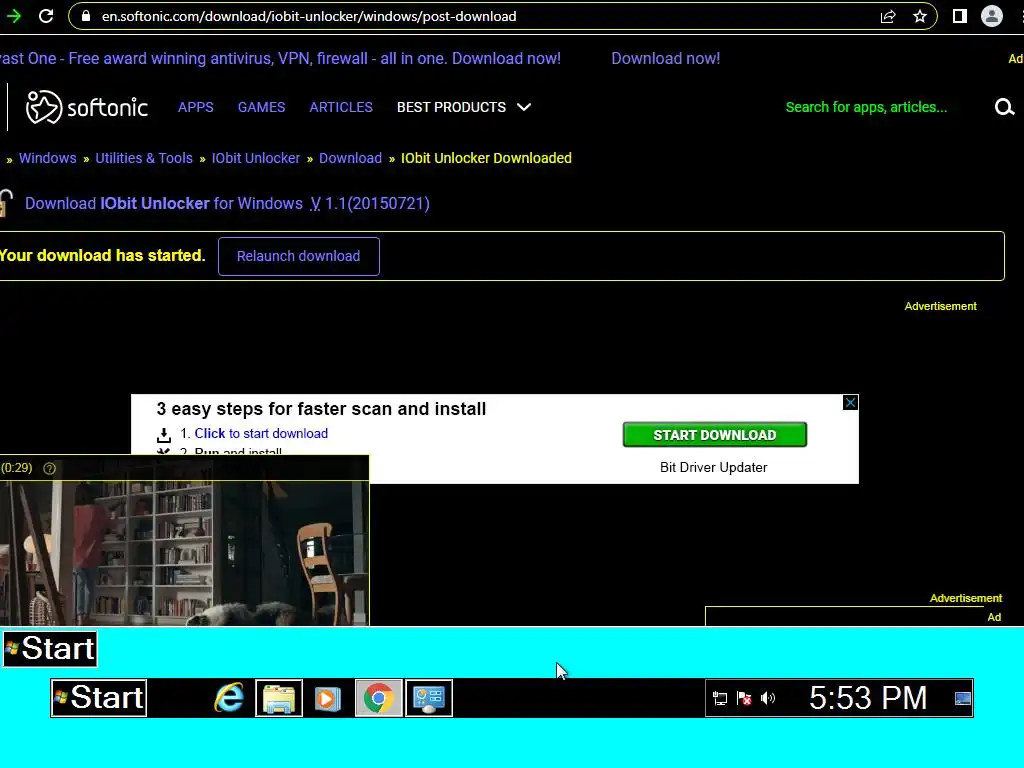Click the Avast 'Download now!' link

click(665, 58)
